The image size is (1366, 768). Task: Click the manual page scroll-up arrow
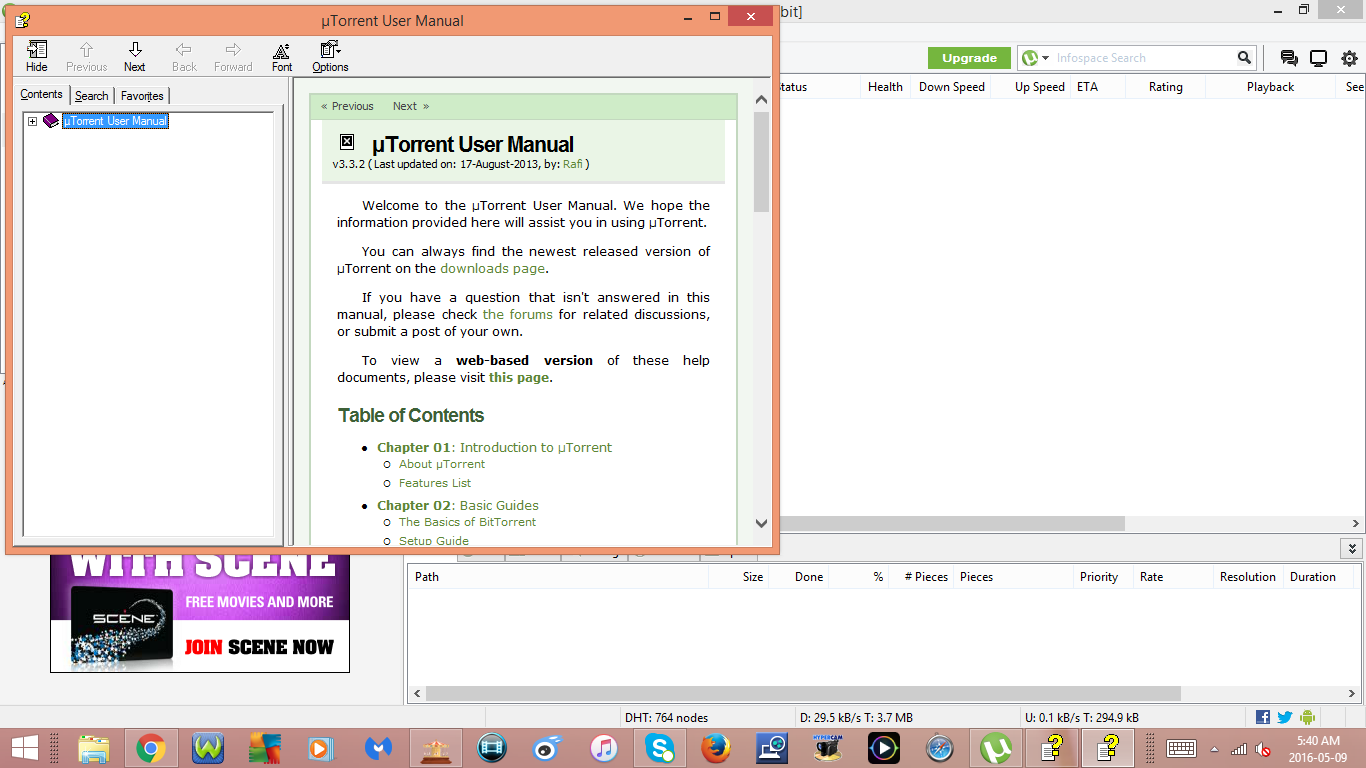click(761, 100)
